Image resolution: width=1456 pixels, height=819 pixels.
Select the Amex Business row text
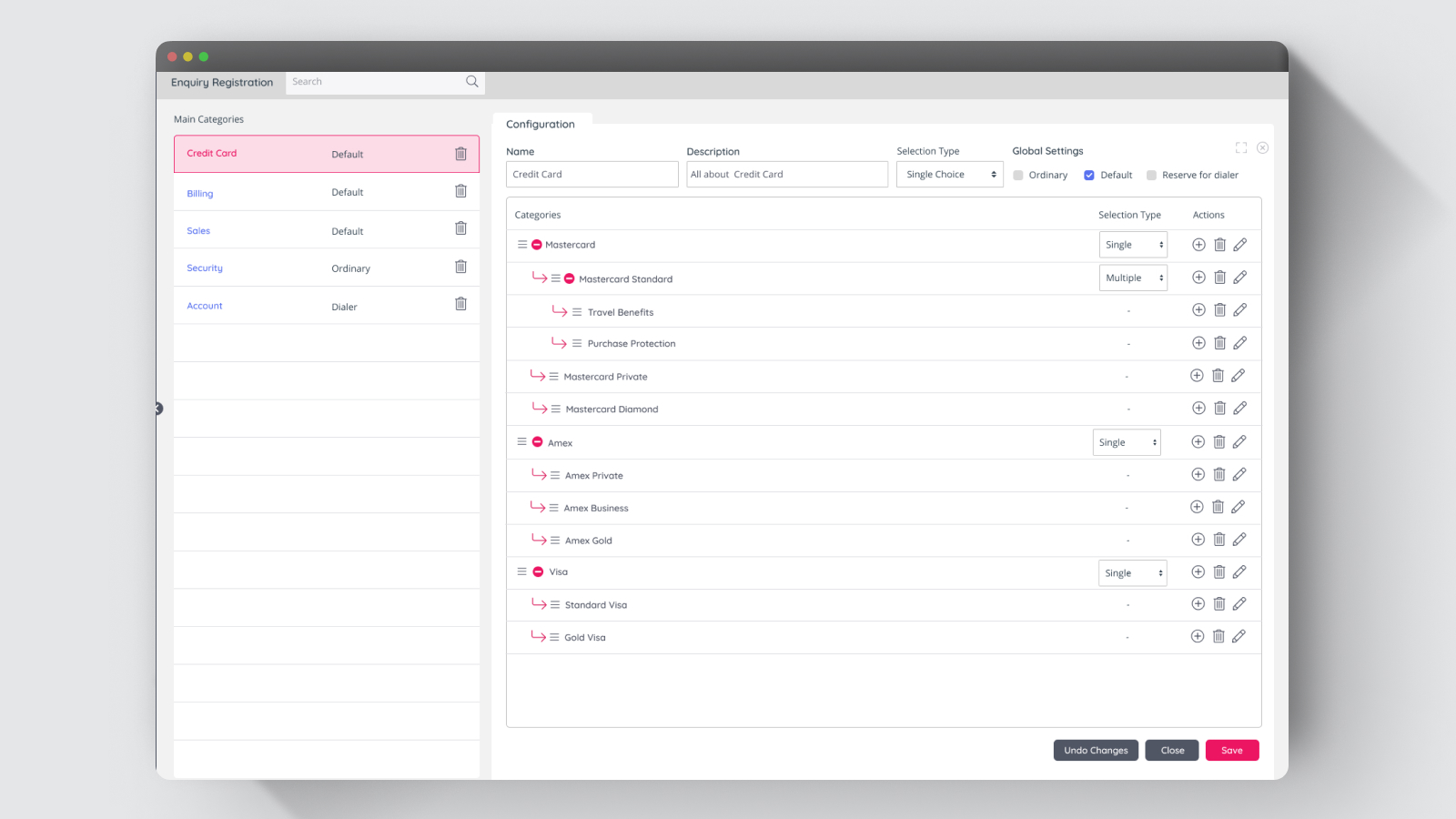pos(596,508)
